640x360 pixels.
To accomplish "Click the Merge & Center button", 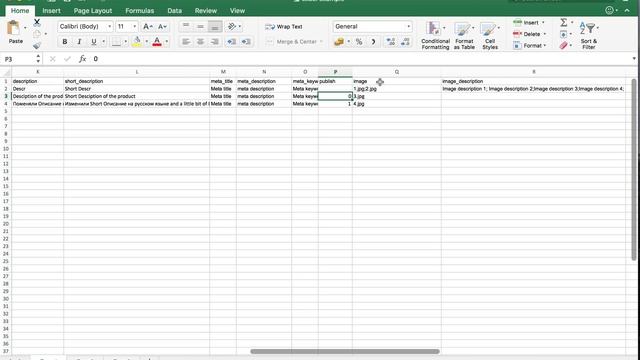I will tap(291, 42).
